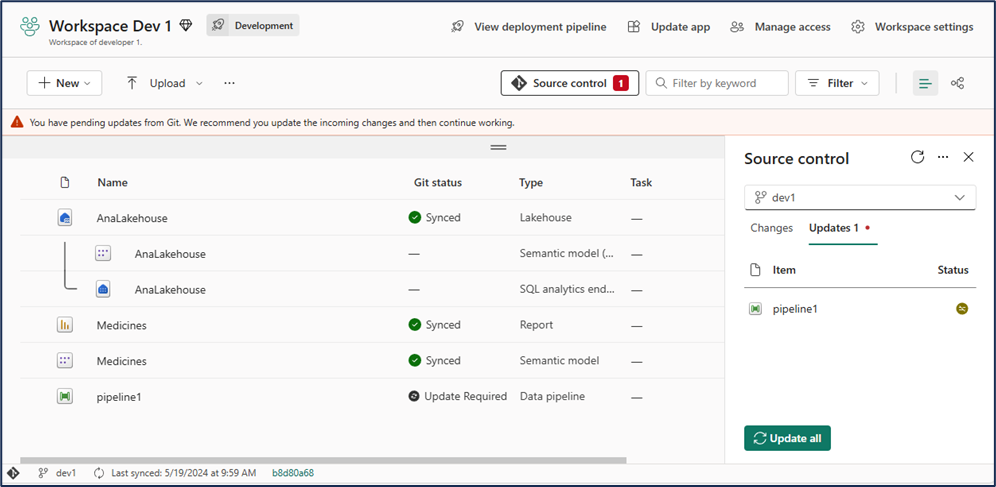Click the Git icon in status bar
Screen dimensions: 996x487
(13, 473)
